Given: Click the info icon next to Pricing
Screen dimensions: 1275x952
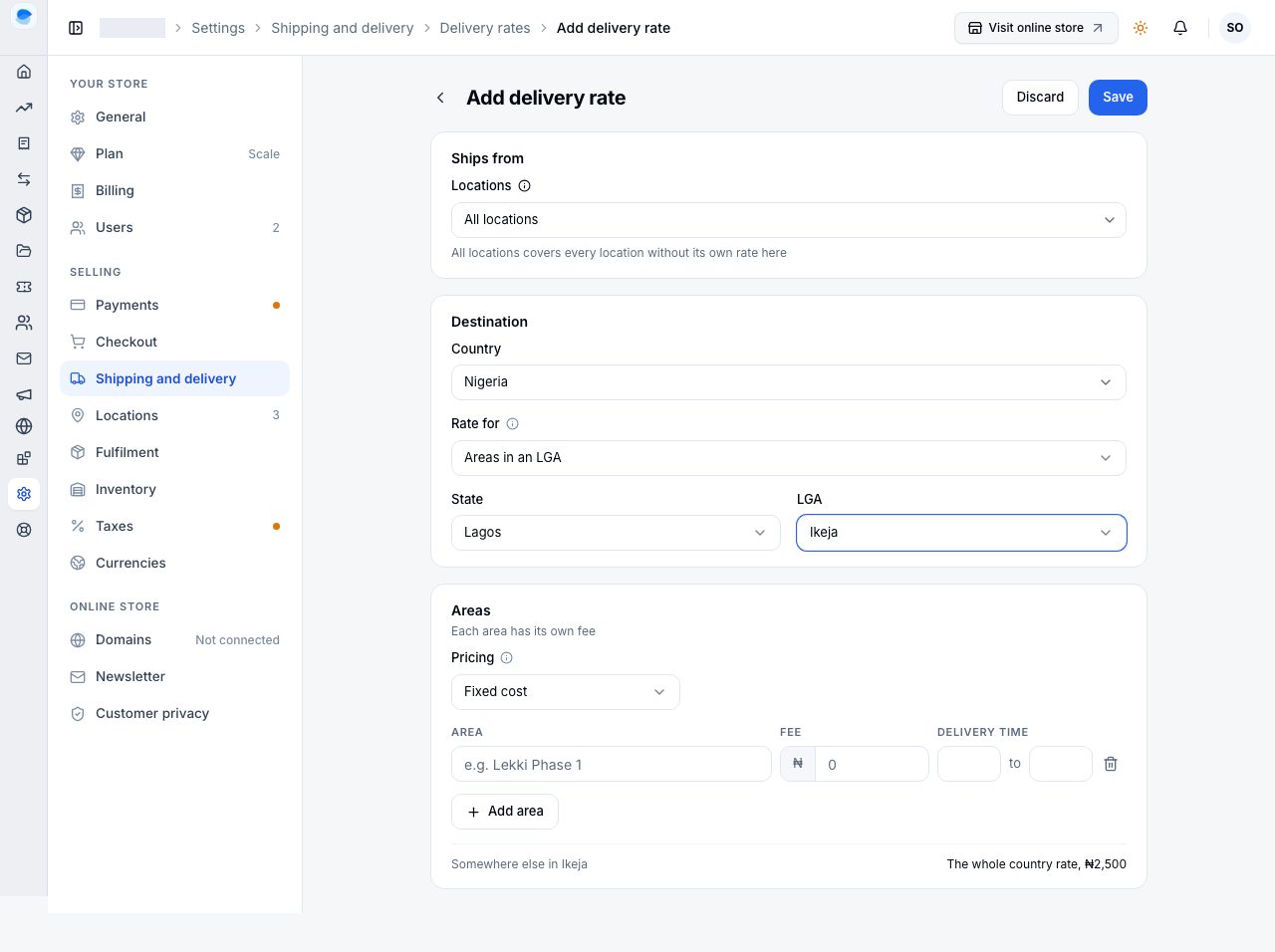Looking at the screenshot, I should [506, 657].
